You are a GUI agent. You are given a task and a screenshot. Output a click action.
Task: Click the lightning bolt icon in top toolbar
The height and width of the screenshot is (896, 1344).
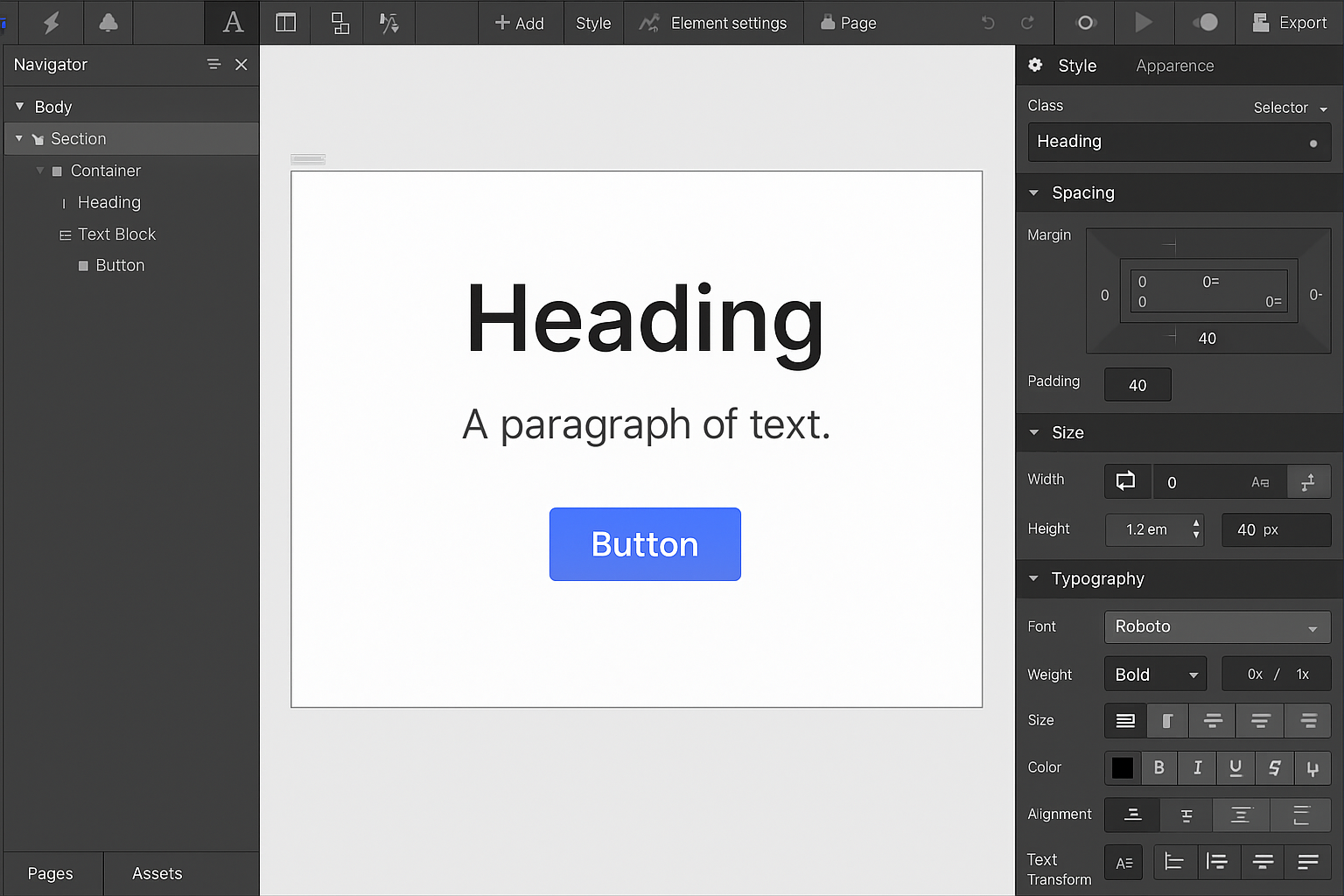tap(52, 23)
